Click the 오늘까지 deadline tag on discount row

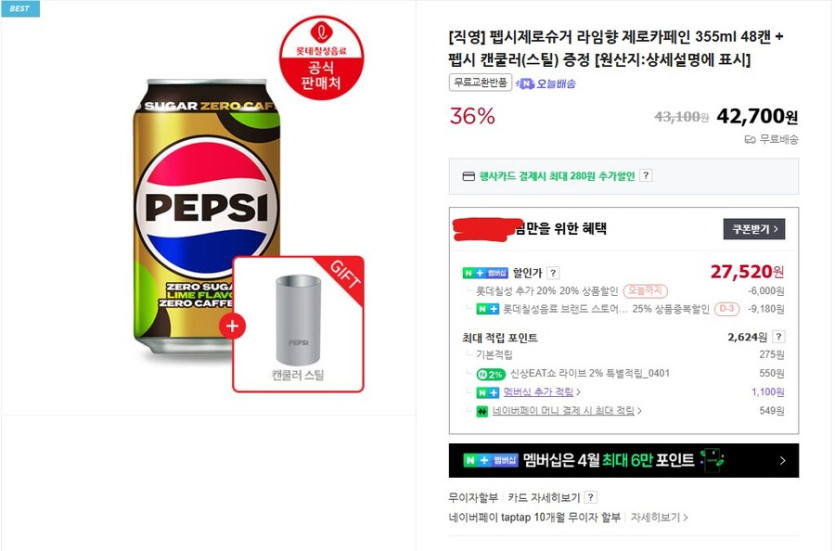(x=643, y=291)
